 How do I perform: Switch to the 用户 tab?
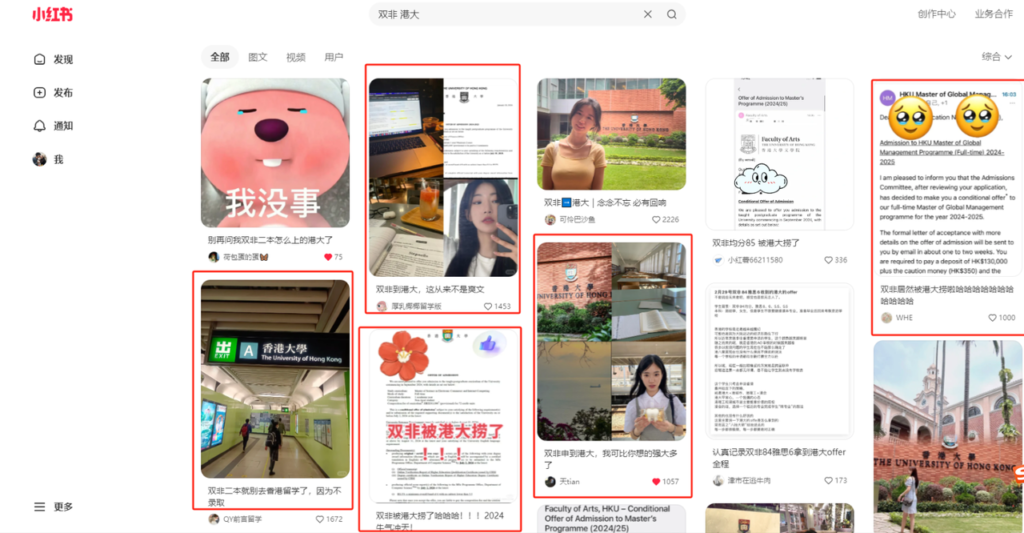click(x=334, y=57)
